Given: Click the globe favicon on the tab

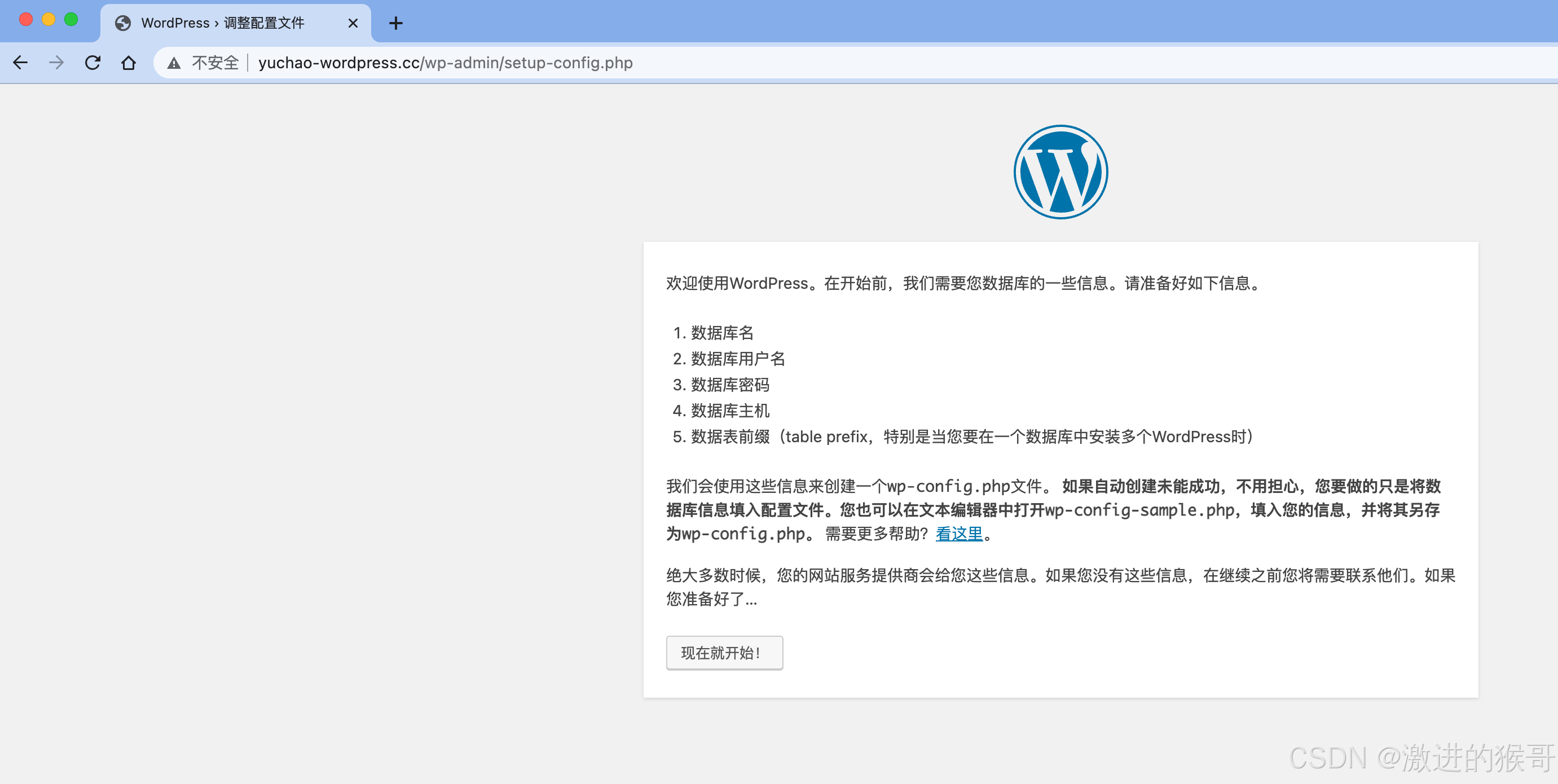Looking at the screenshot, I should [x=123, y=23].
